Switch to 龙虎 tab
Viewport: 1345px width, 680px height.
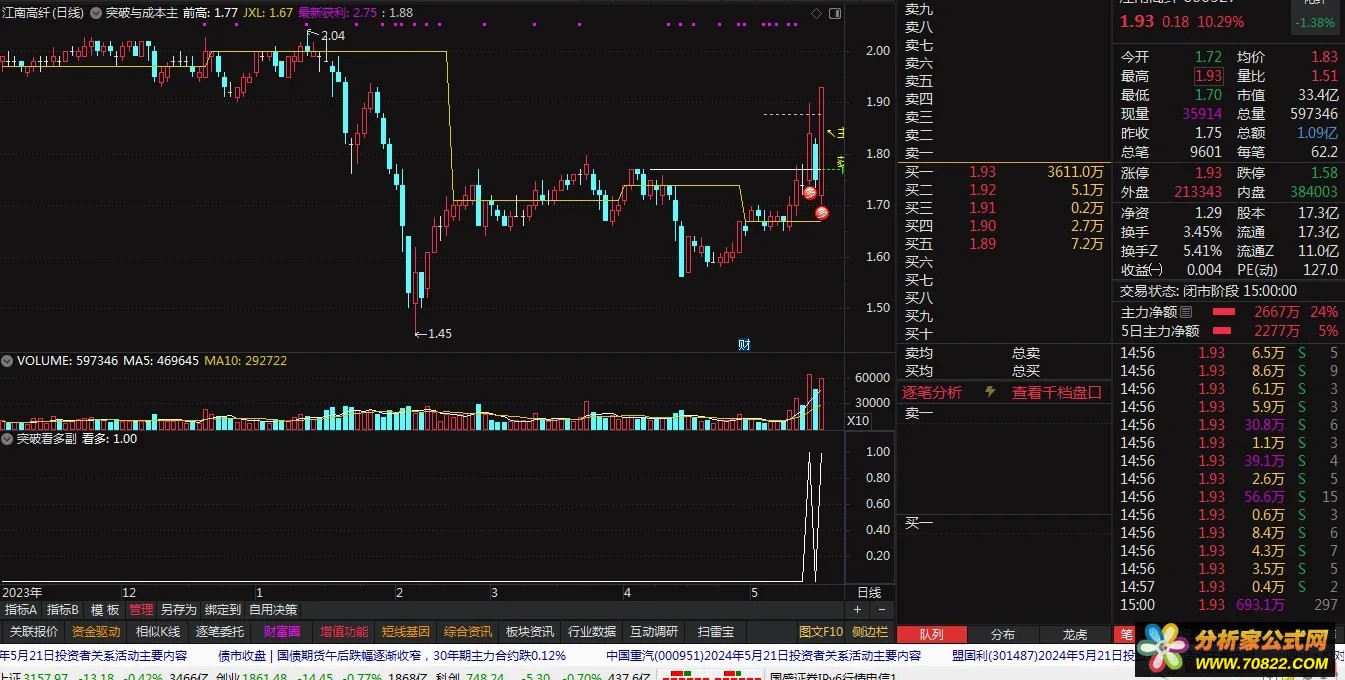[1075, 634]
